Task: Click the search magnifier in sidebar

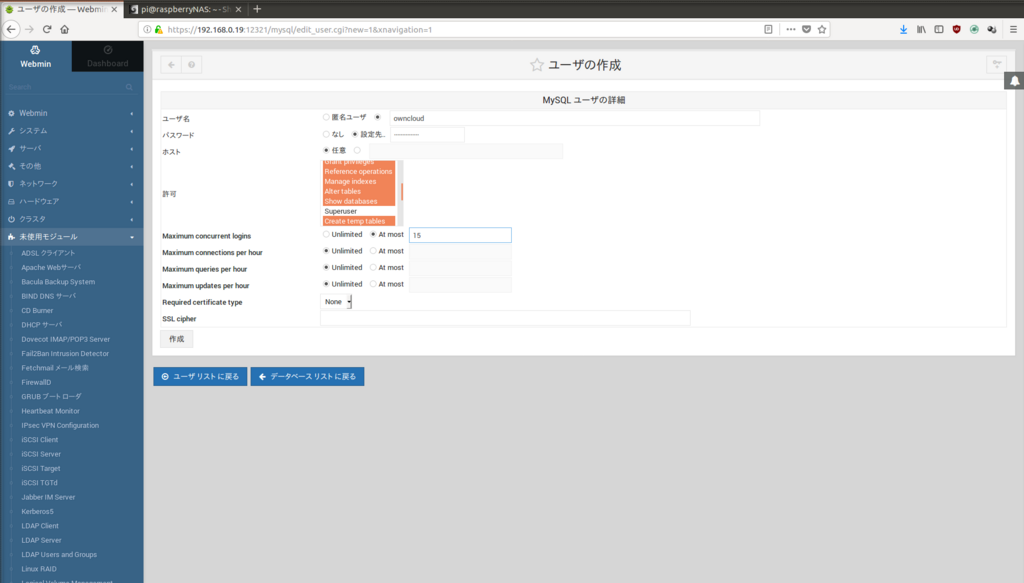Action: [x=129, y=87]
